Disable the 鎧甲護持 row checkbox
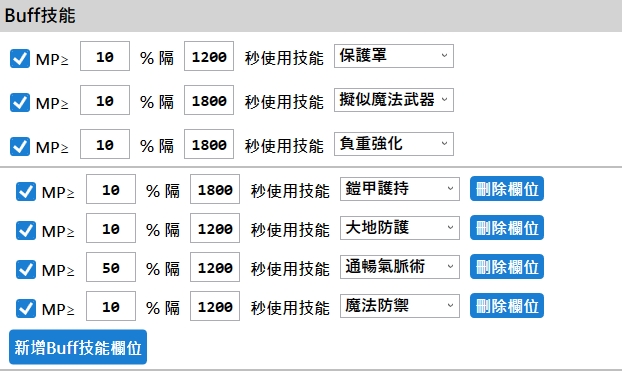 tap(26, 192)
